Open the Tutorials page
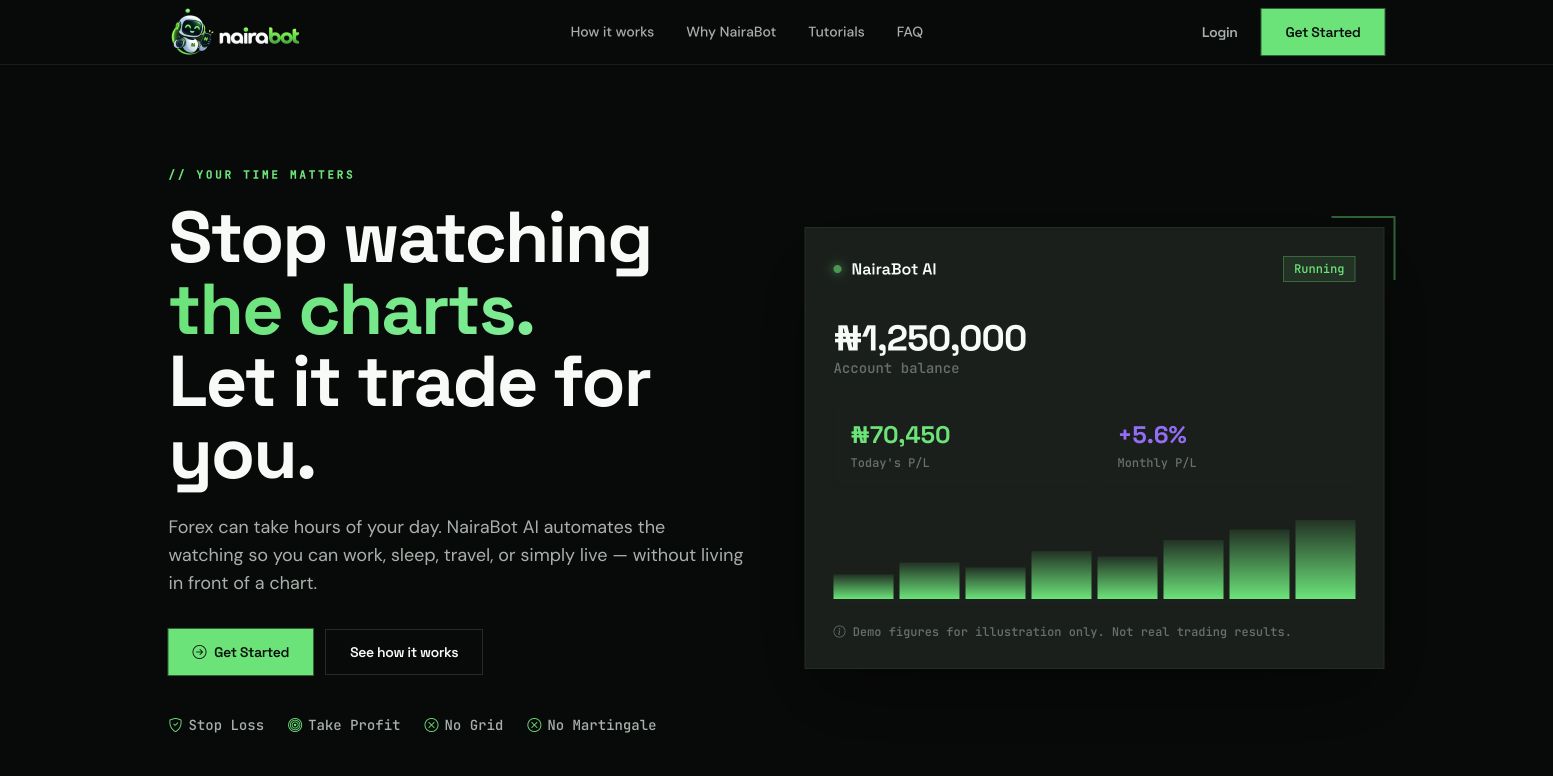1553x776 pixels. click(x=836, y=32)
